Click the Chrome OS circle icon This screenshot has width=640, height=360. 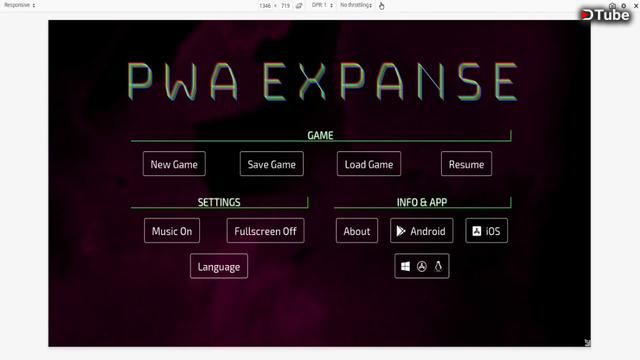click(x=422, y=267)
